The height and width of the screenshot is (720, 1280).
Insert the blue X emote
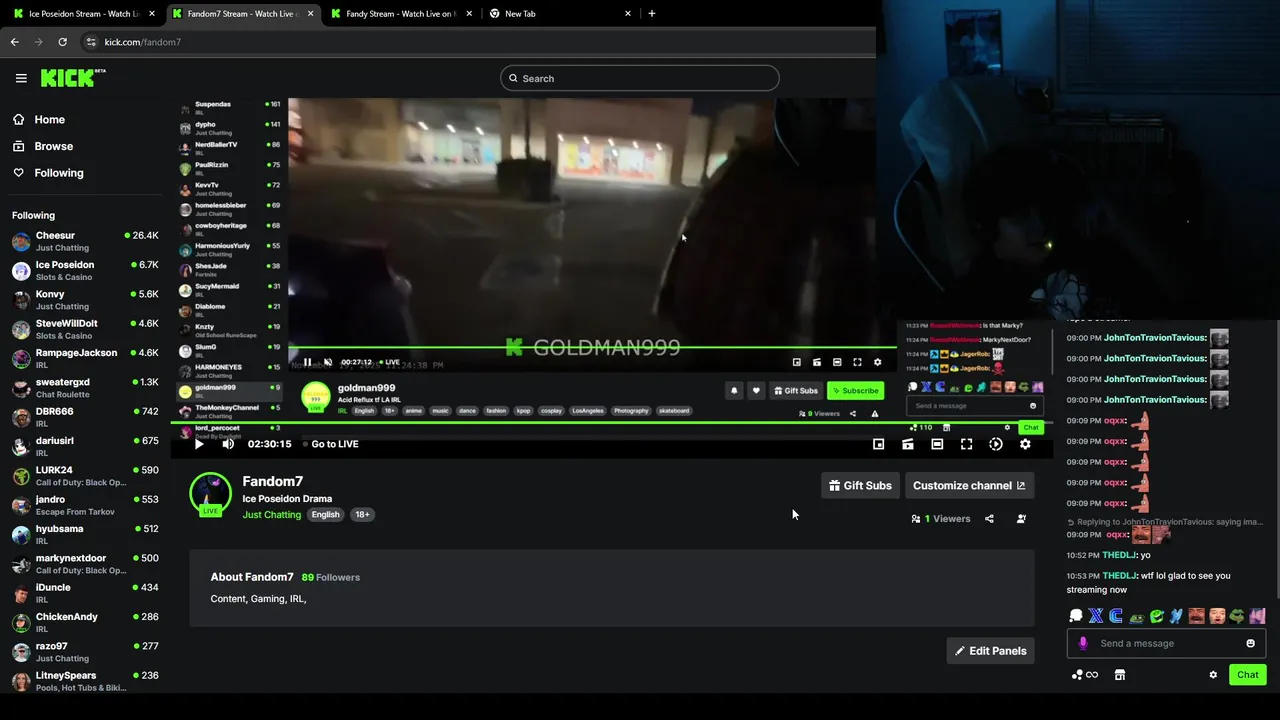(x=1096, y=616)
